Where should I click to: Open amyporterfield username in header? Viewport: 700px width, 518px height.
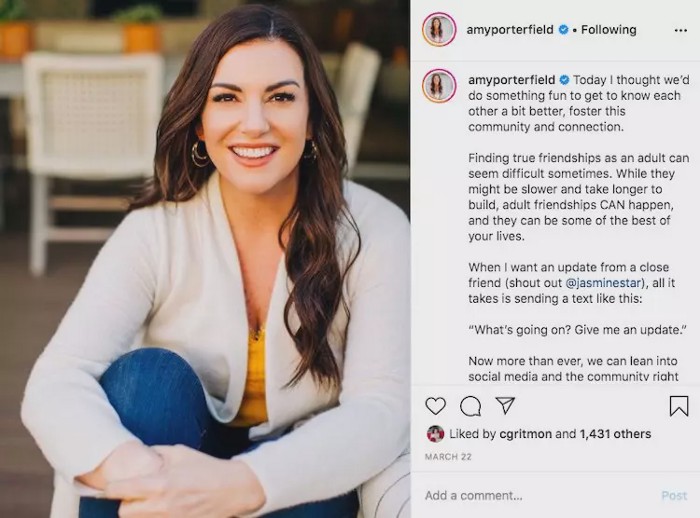click(510, 30)
